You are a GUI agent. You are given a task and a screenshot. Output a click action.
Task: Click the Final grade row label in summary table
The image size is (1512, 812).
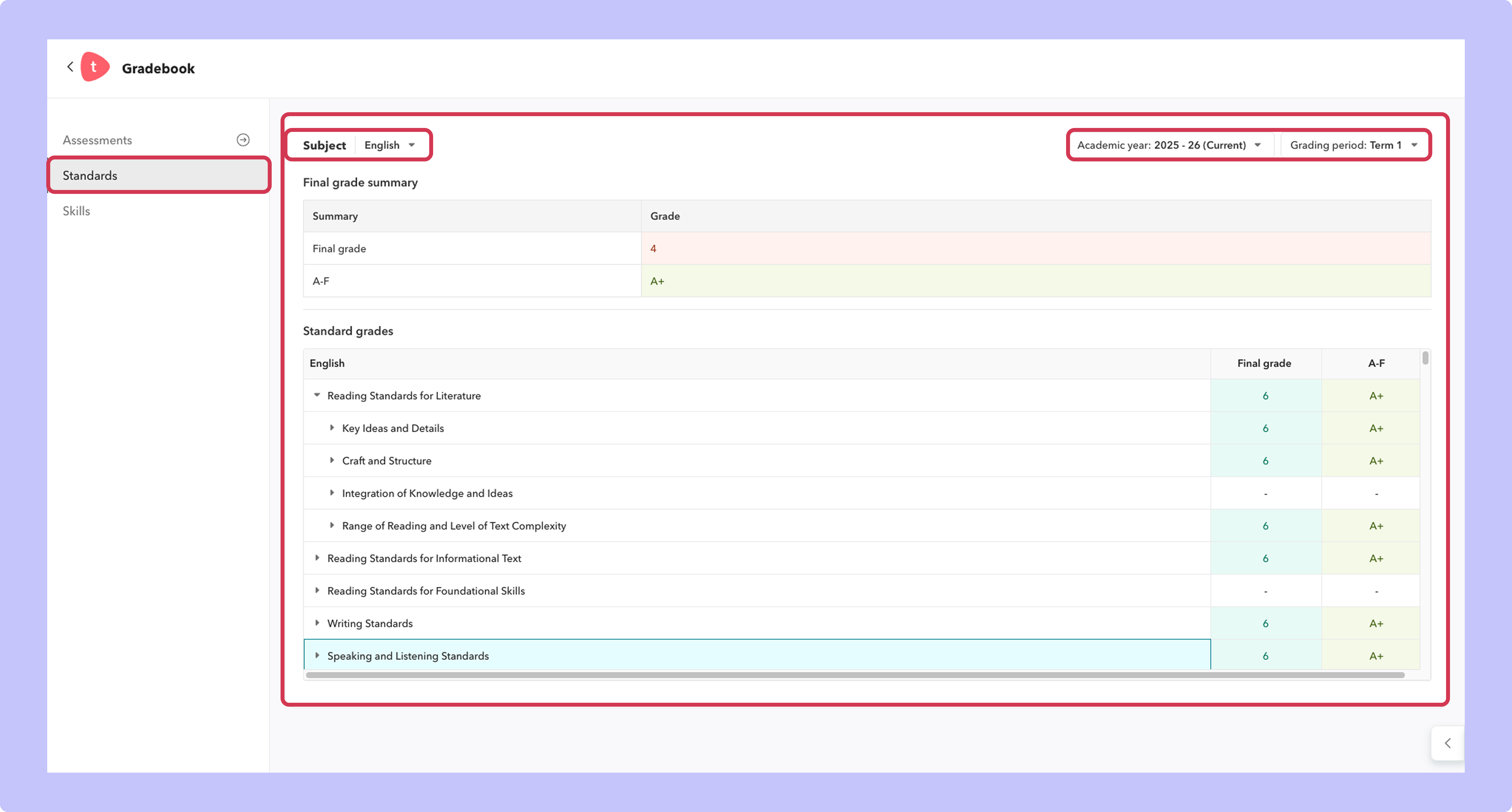tap(339, 248)
